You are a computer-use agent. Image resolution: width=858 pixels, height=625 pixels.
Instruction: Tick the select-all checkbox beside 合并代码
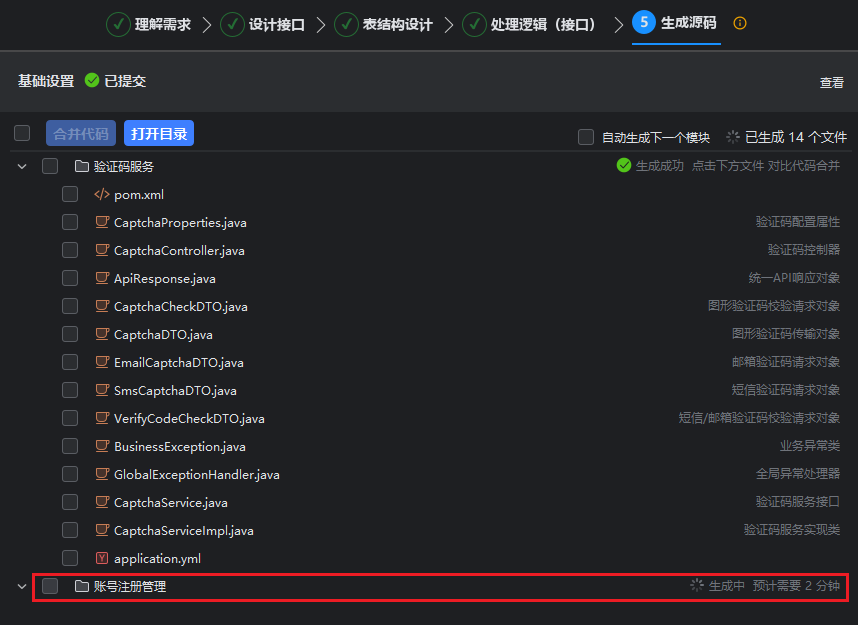[x=22, y=133]
